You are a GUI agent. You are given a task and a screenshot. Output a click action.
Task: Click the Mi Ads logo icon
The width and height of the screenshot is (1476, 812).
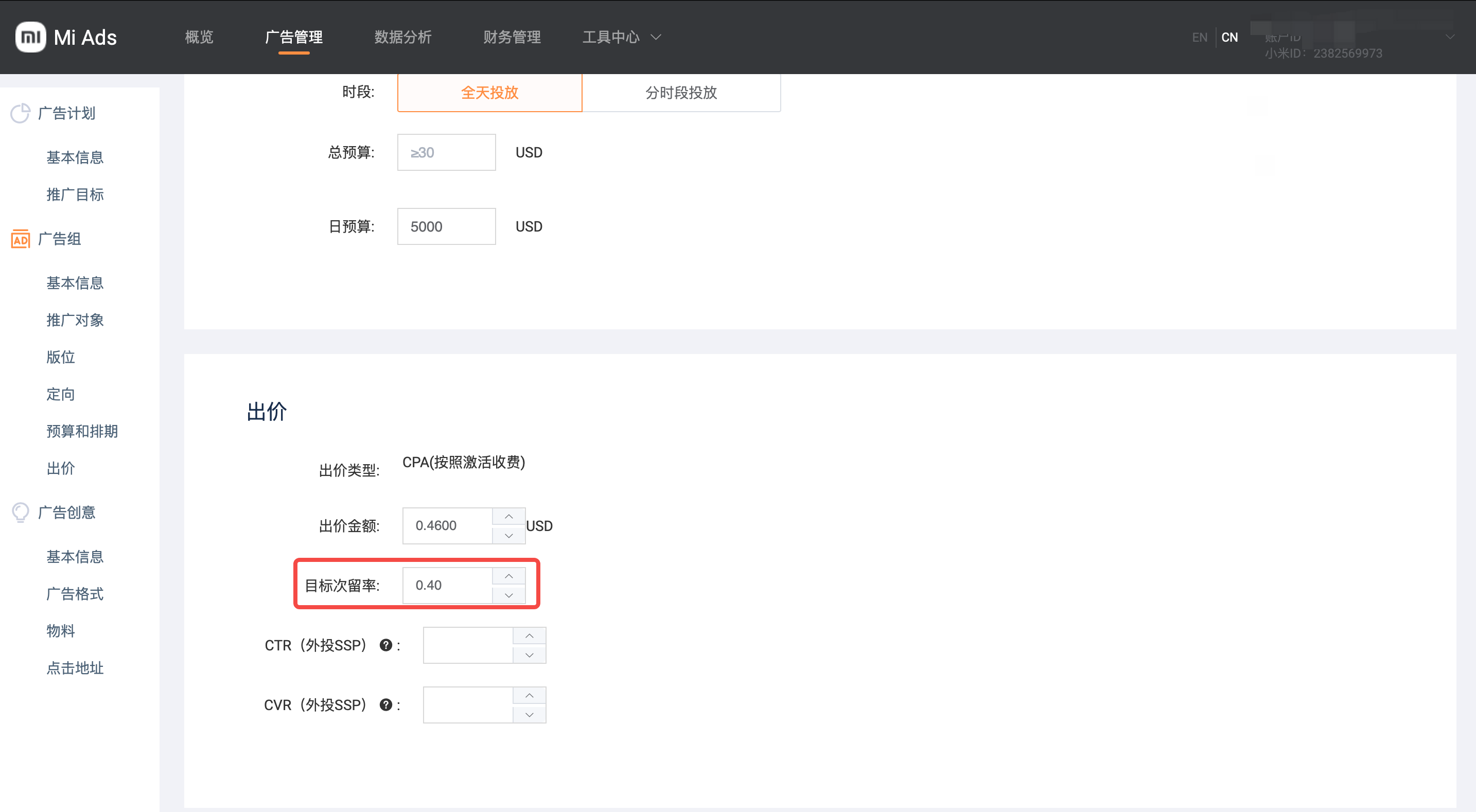coord(30,37)
